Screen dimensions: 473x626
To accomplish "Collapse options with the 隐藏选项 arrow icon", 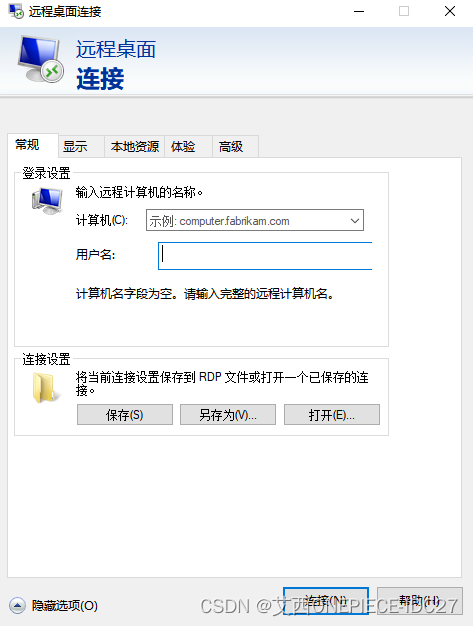I will click(x=17, y=606).
